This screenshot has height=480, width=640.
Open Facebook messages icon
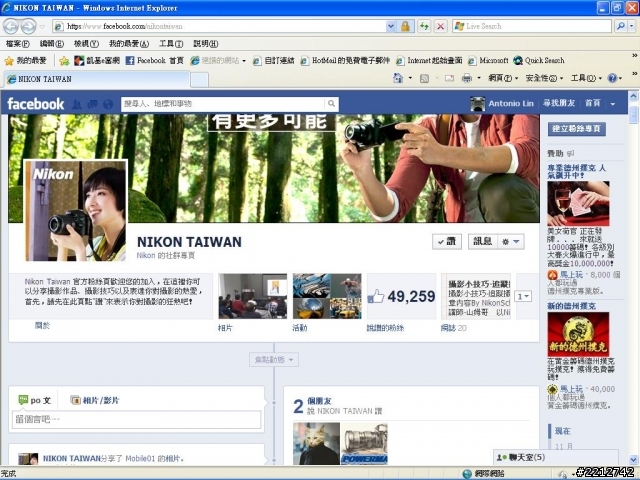(x=92, y=104)
